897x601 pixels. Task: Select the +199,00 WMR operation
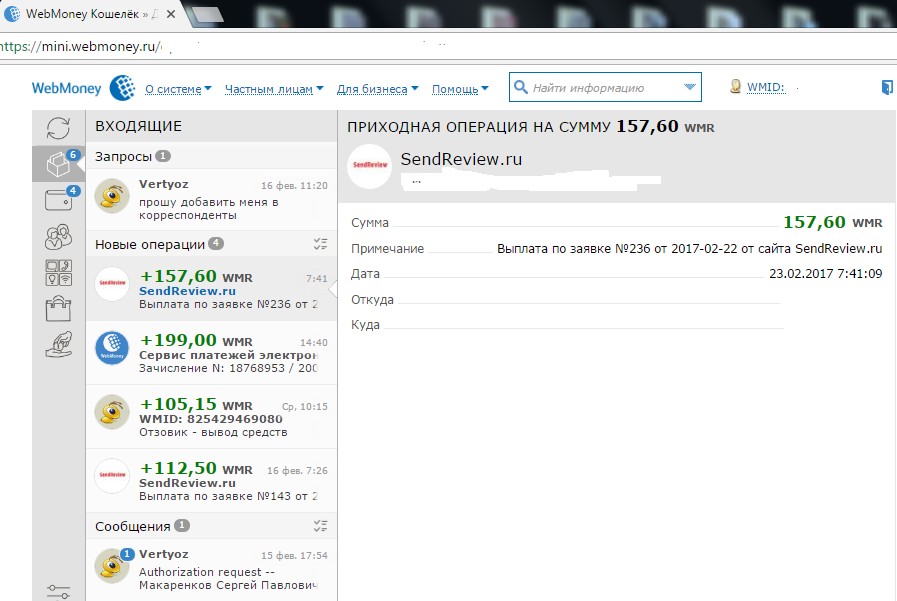[211, 353]
